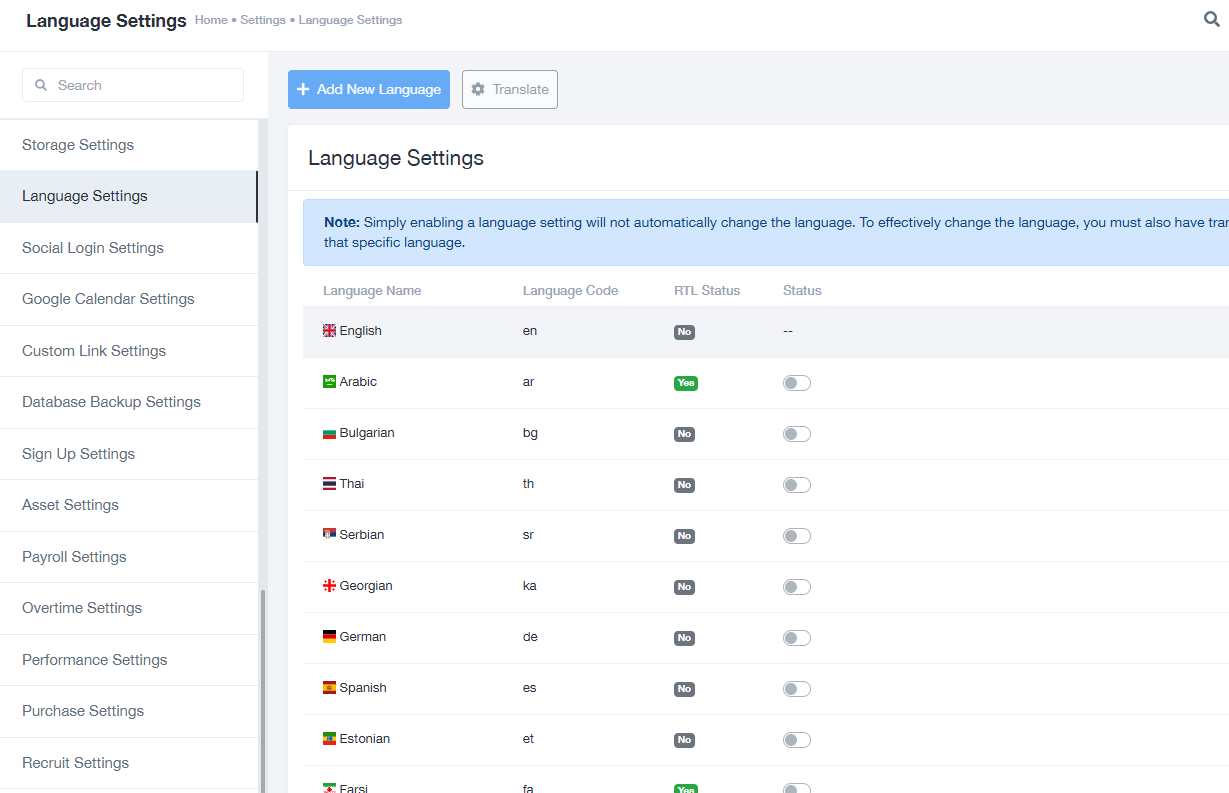Viewport: 1229px width, 793px height.
Task: Click the Georgian flag icon
Action: [329, 586]
